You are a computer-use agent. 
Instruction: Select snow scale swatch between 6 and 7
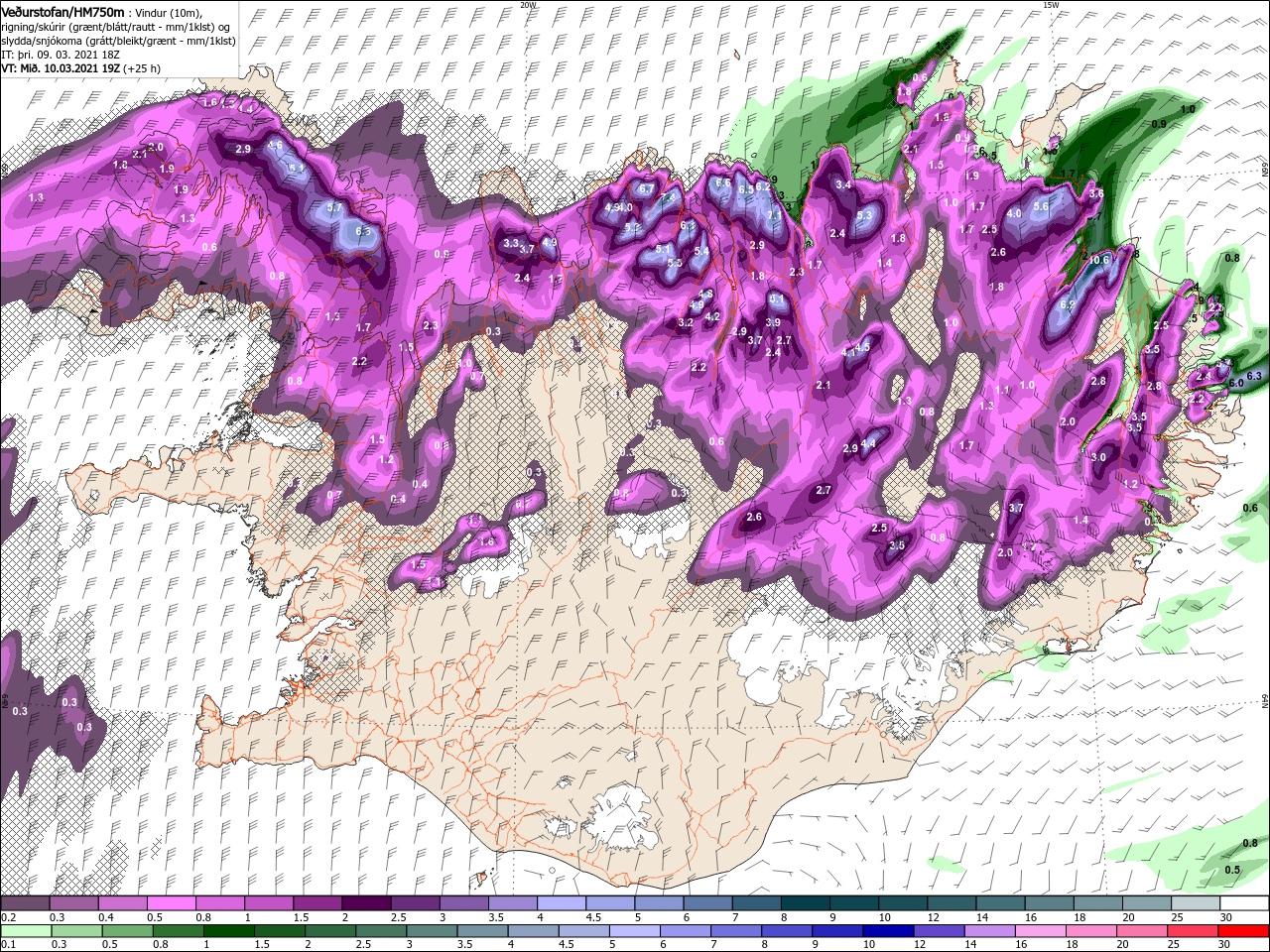click(707, 903)
